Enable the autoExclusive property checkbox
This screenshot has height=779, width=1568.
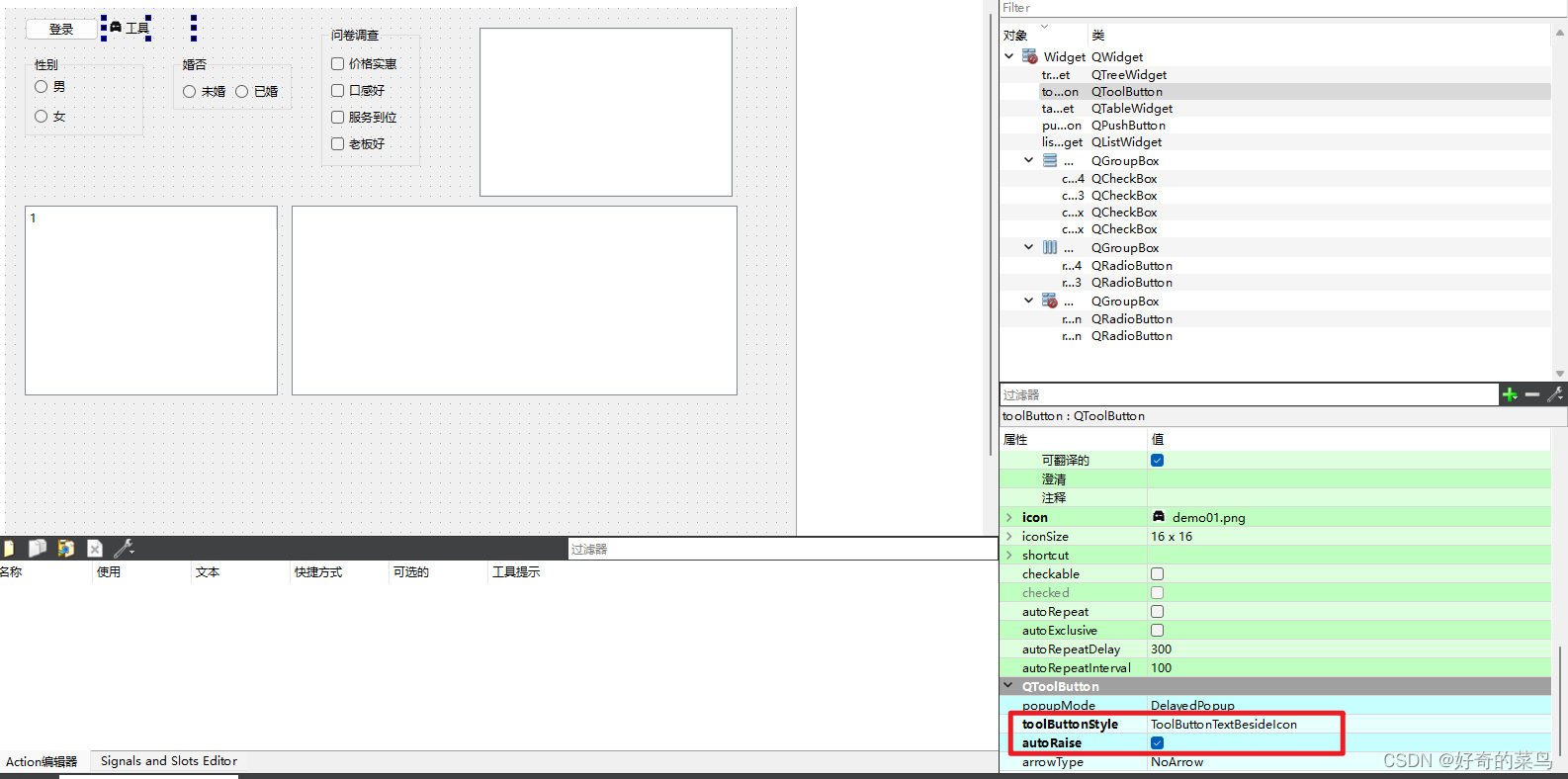(x=1157, y=630)
